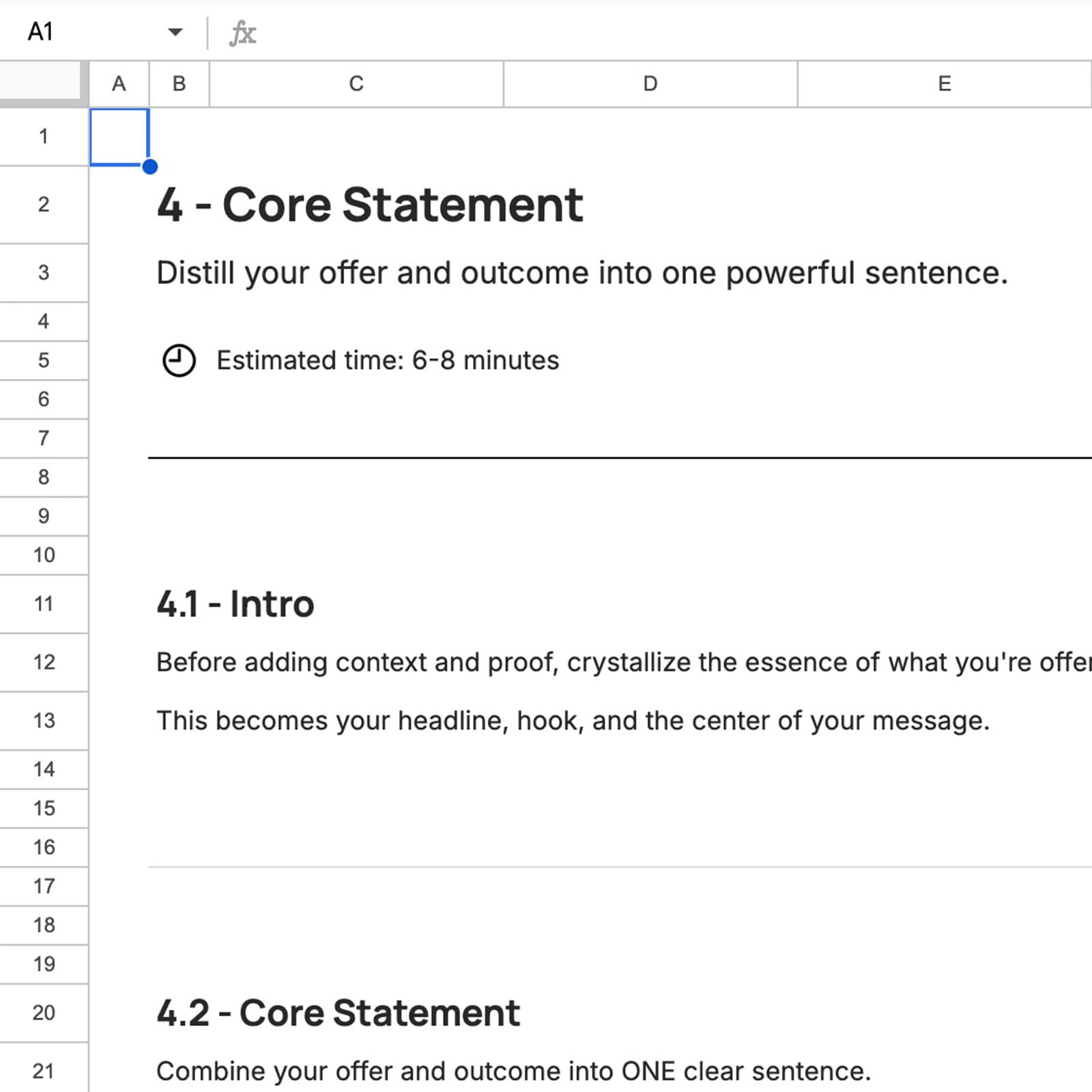Click the '4.1 - Intro' heading cell

[x=235, y=603]
